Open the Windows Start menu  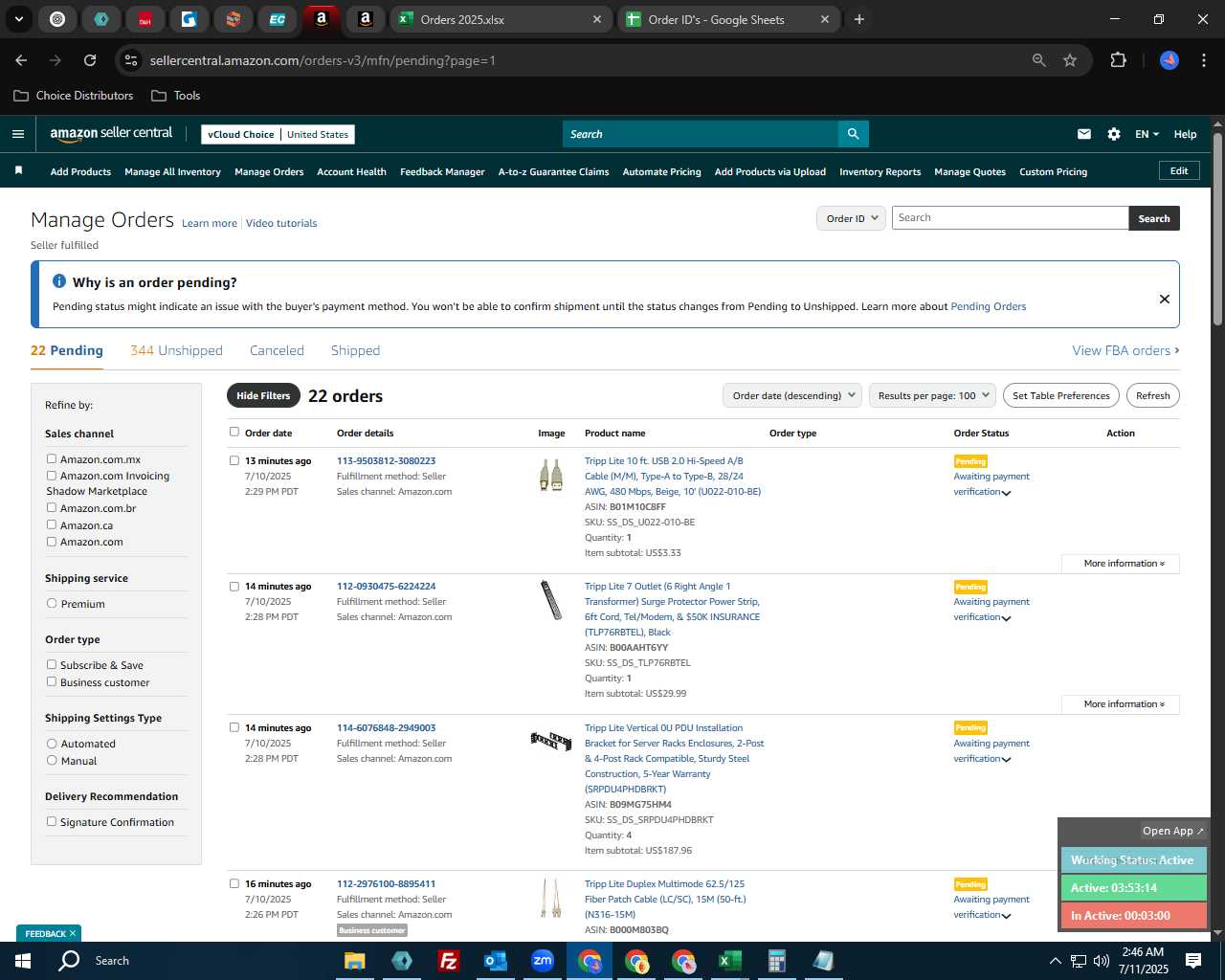[x=23, y=961]
